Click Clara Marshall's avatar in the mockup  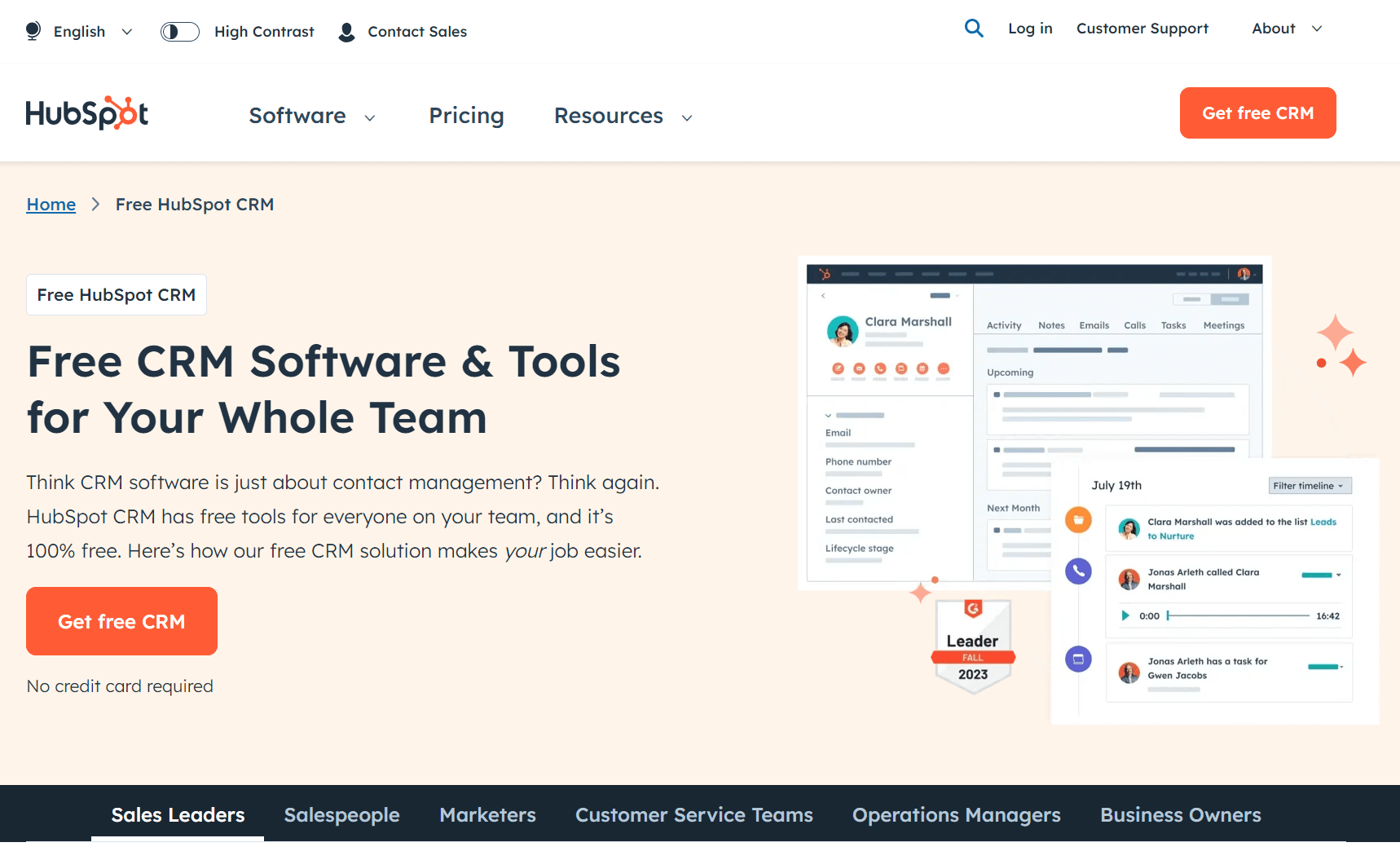tap(843, 331)
